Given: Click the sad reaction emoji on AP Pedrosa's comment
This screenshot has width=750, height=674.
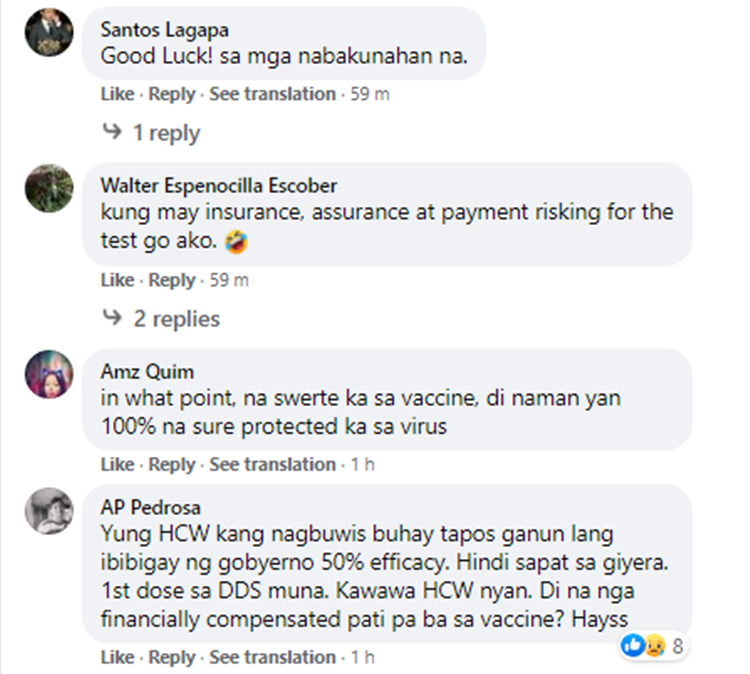Looking at the screenshot, I should 654,646.
